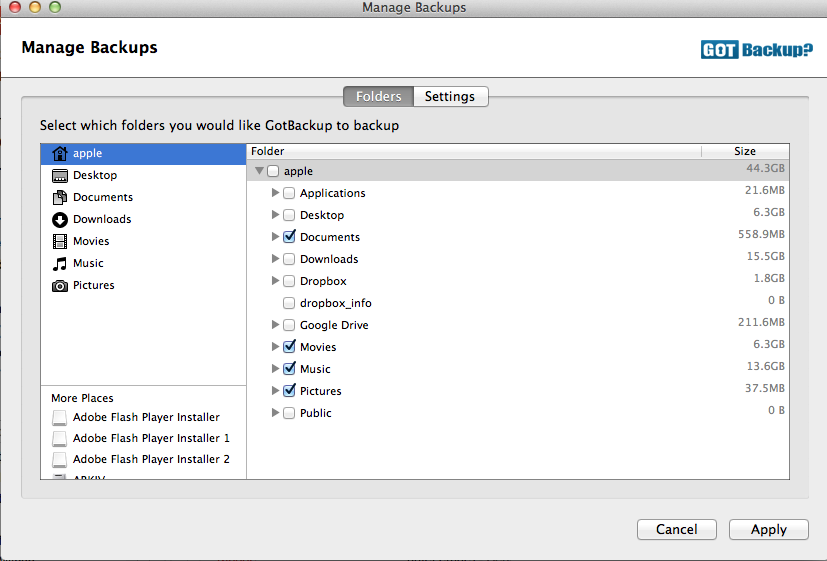
Task: Tick the Google Drive checkbox
Action: point(289,325)
